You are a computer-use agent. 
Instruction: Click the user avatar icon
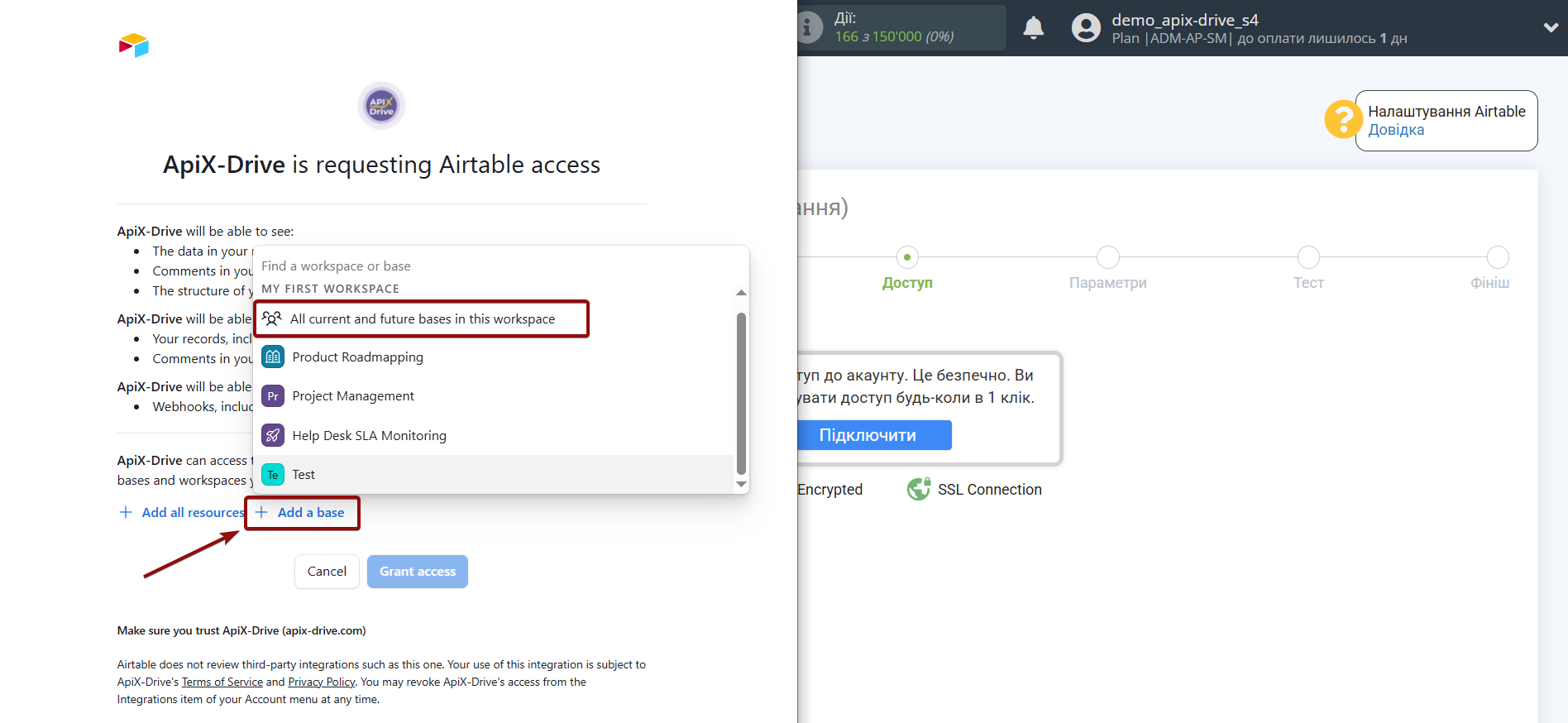point(1086,28)
